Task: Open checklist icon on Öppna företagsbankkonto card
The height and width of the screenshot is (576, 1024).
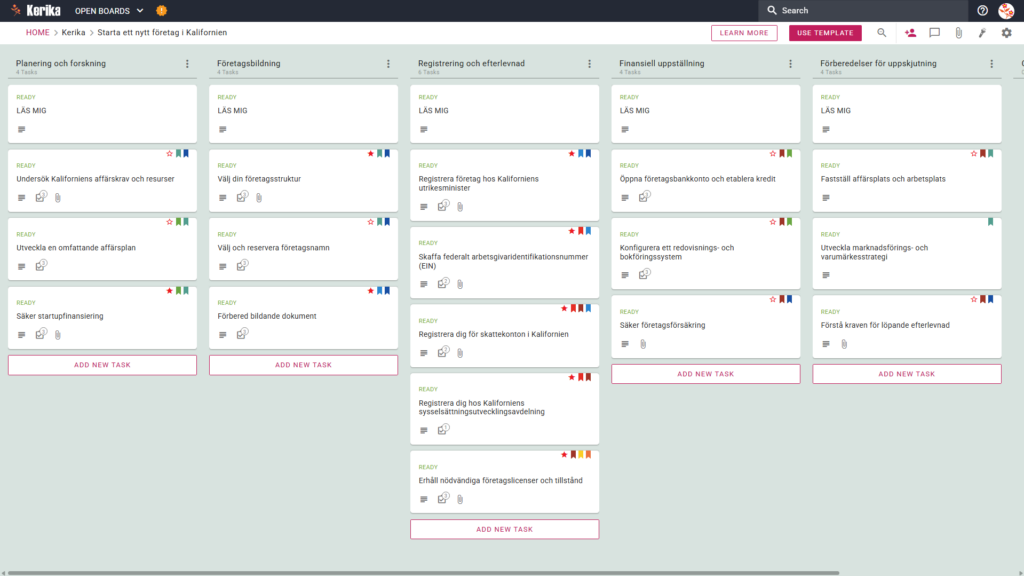Action: [645, 197]
